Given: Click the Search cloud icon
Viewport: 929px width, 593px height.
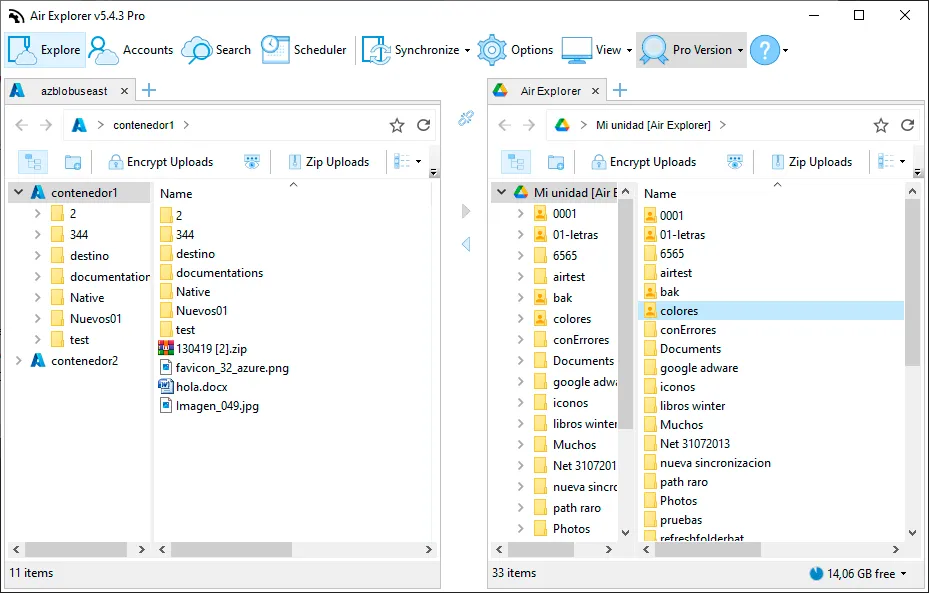Looking at the screenshot, I should tap(196, 50).
